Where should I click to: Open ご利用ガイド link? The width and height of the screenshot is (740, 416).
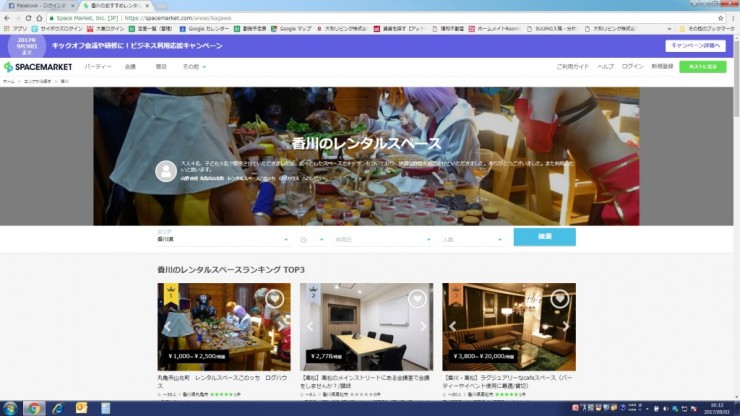[572, 67]
